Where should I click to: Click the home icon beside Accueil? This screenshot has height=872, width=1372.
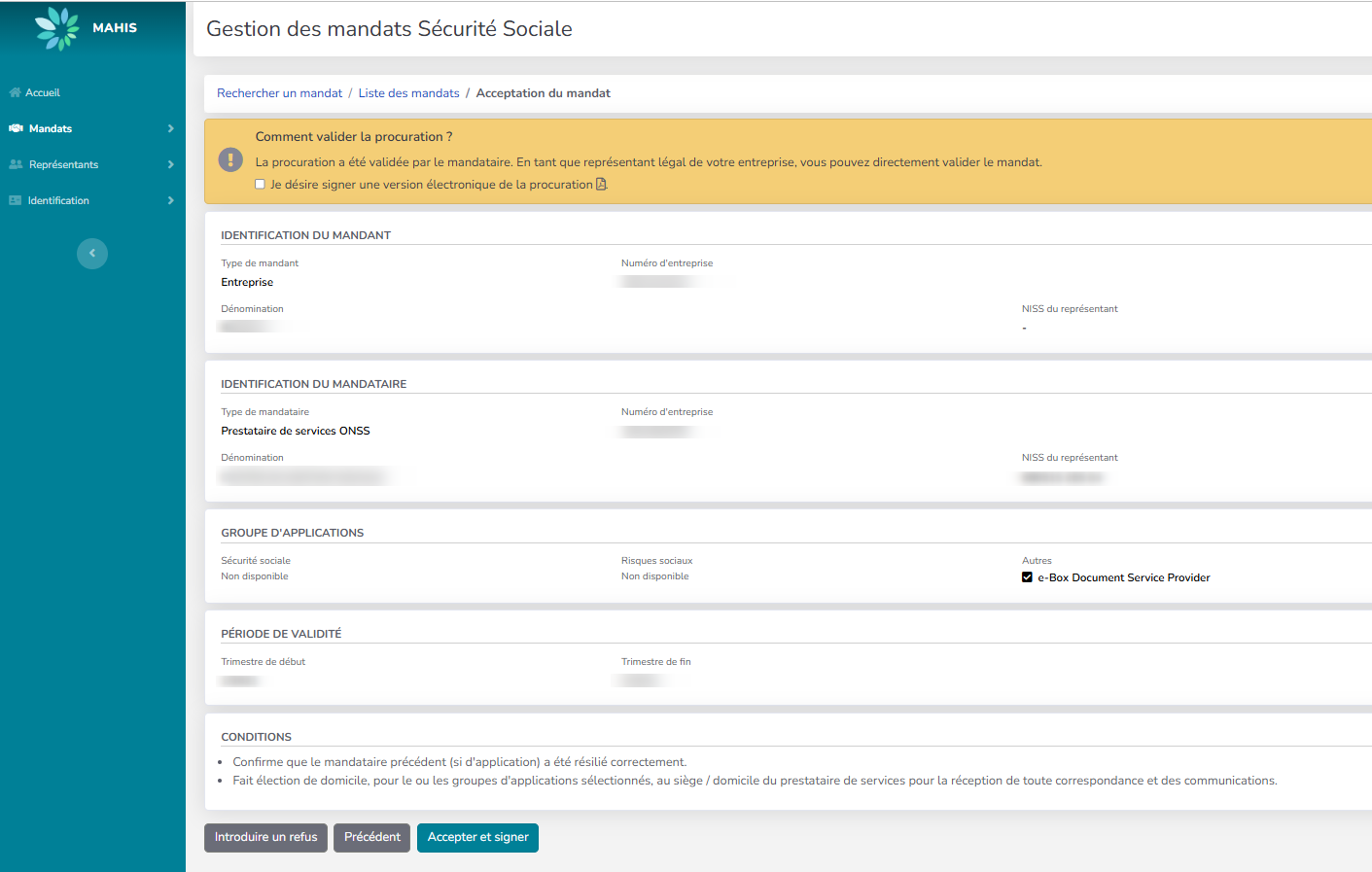(15, 92)
